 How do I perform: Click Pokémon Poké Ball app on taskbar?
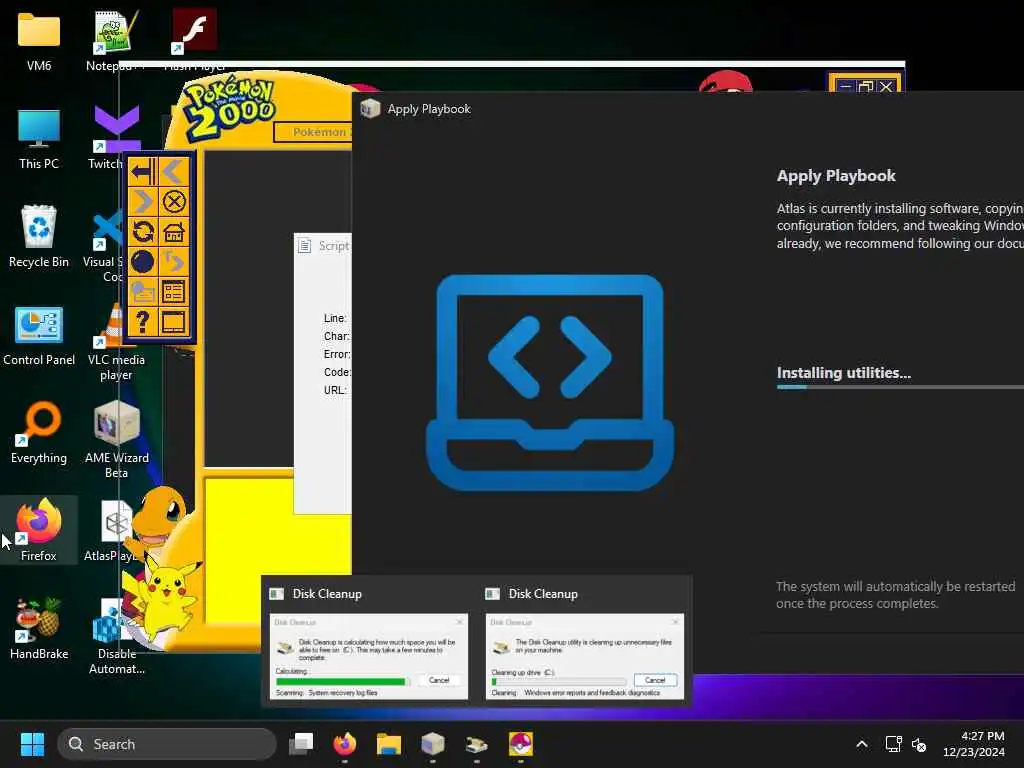pos(520,744)
